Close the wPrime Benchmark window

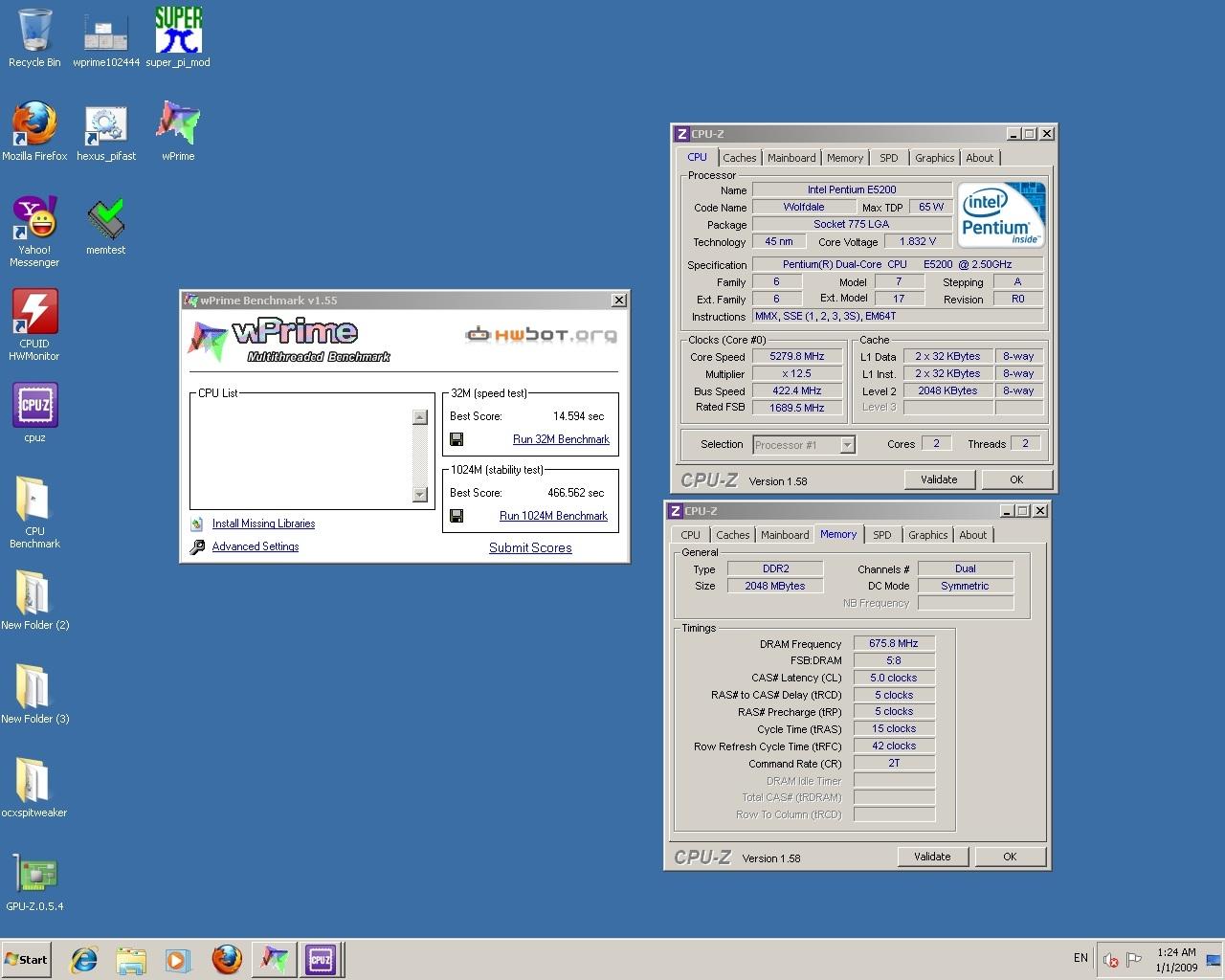(619, 301)
